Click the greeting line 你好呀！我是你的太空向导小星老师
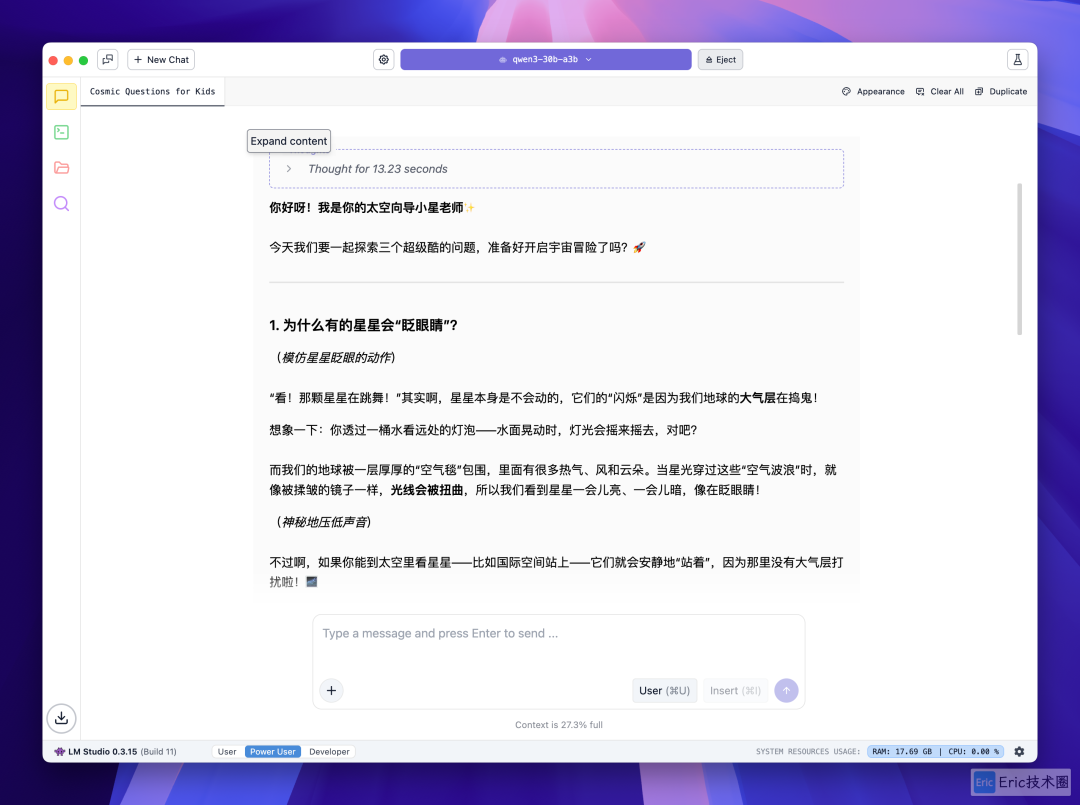1080x805 pixels. tap(372, 207)
